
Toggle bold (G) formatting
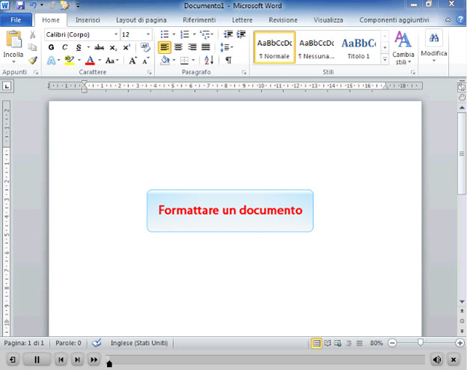click(x=51, y=47)
